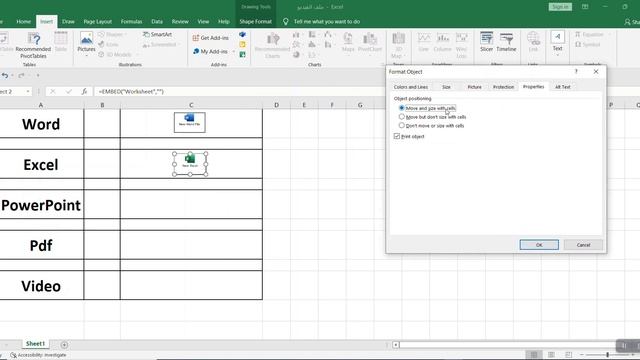Select the Sheet1 tab
The width and height of the screenshot is (640, 360).
36,344
